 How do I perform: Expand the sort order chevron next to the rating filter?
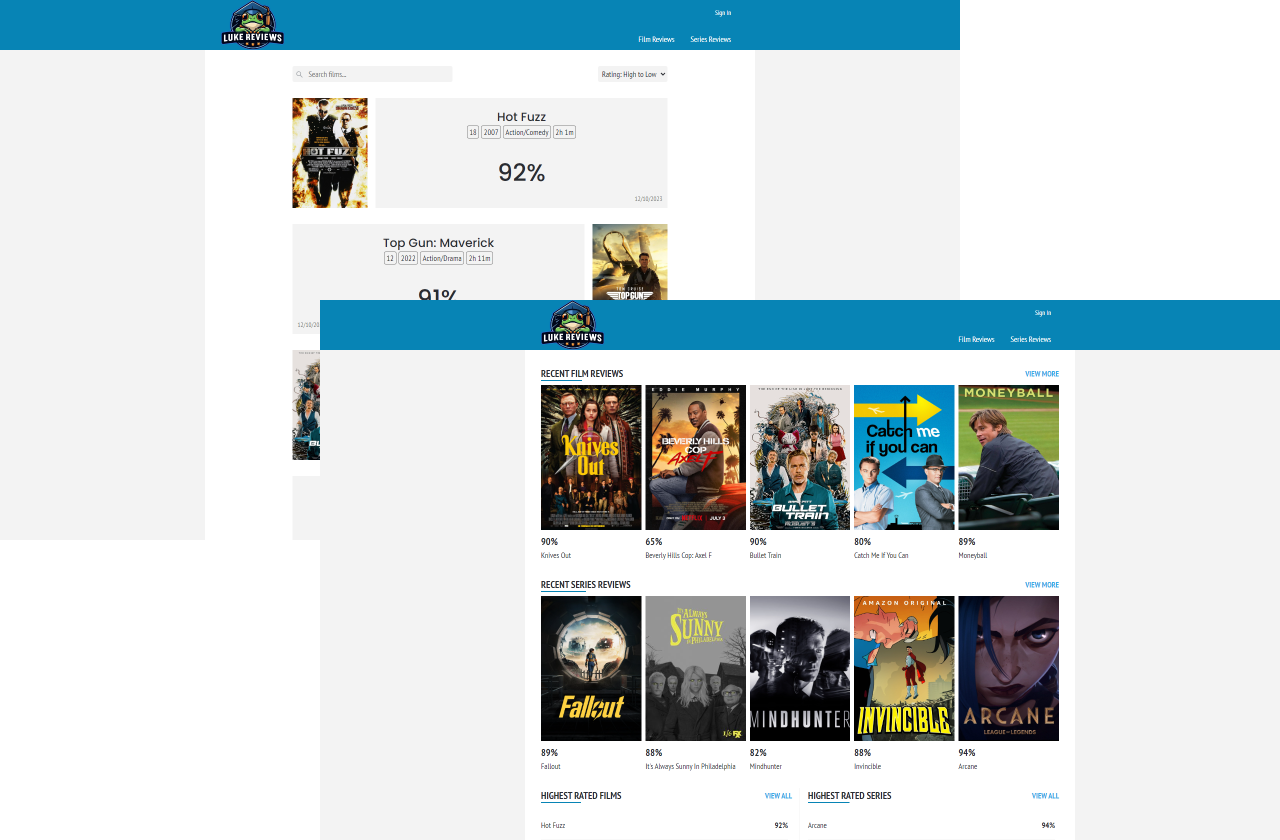pos(662,73)
